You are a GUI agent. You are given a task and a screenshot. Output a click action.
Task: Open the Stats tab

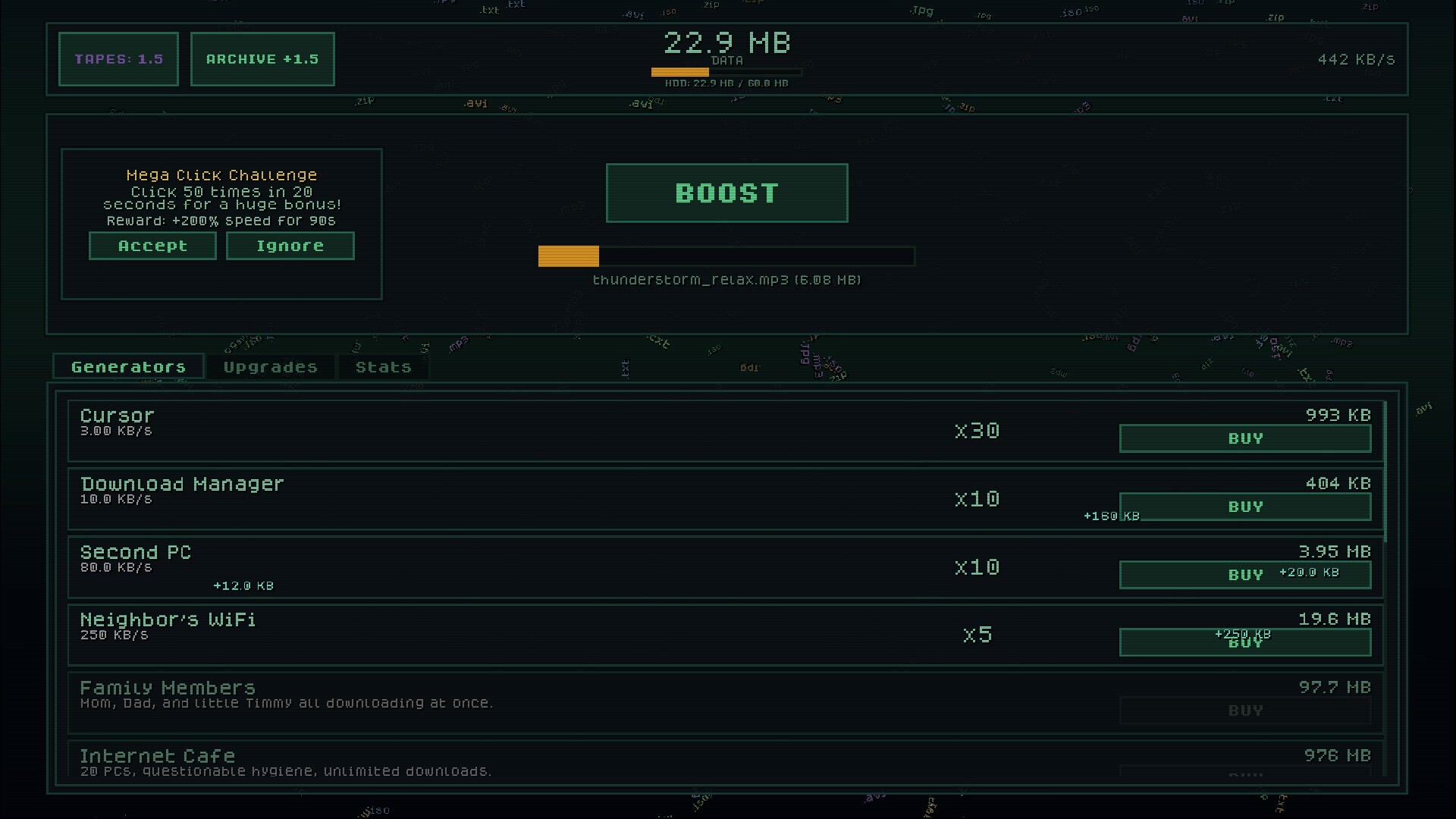pyautogui.click(x=382, y=366)
